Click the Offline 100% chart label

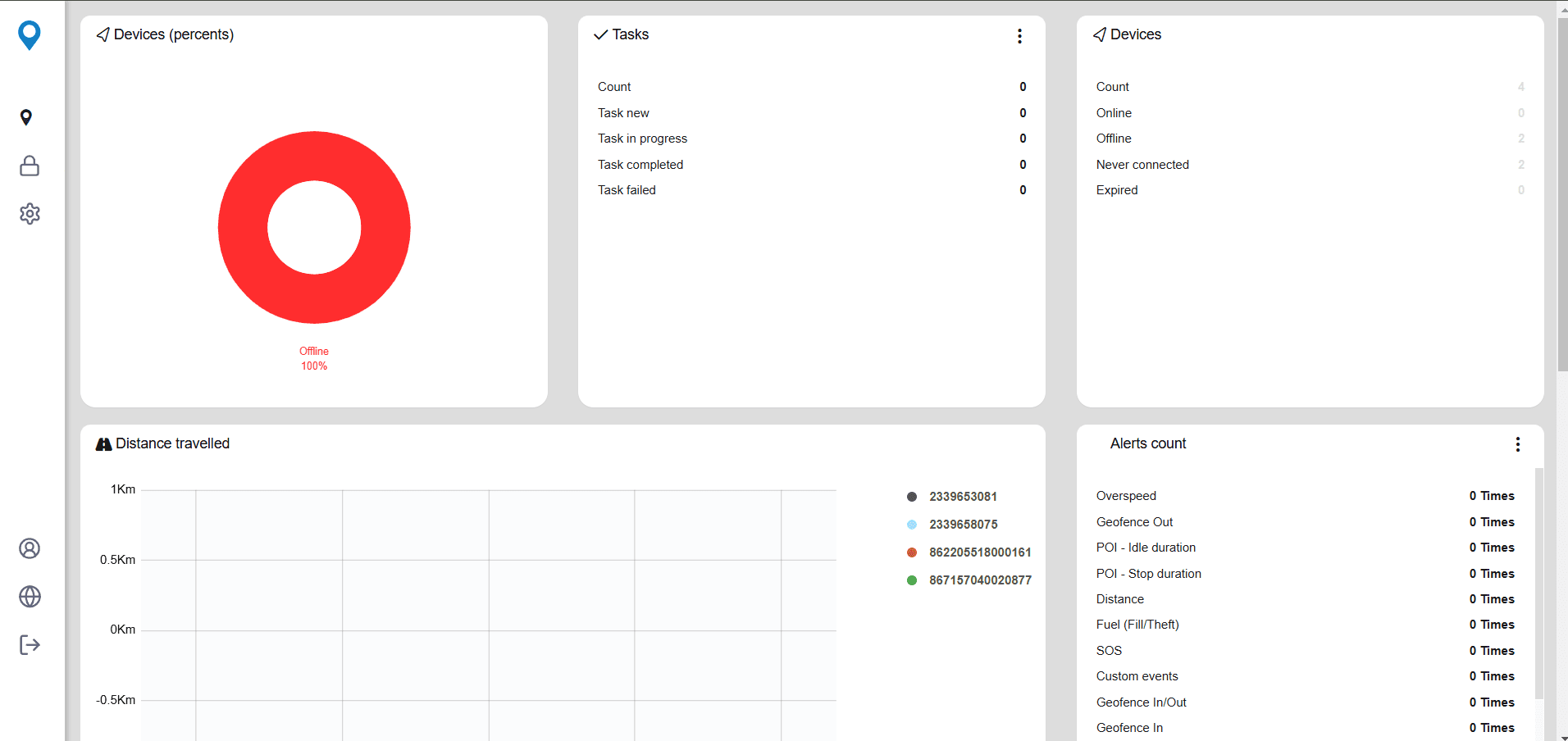(314, 359)
